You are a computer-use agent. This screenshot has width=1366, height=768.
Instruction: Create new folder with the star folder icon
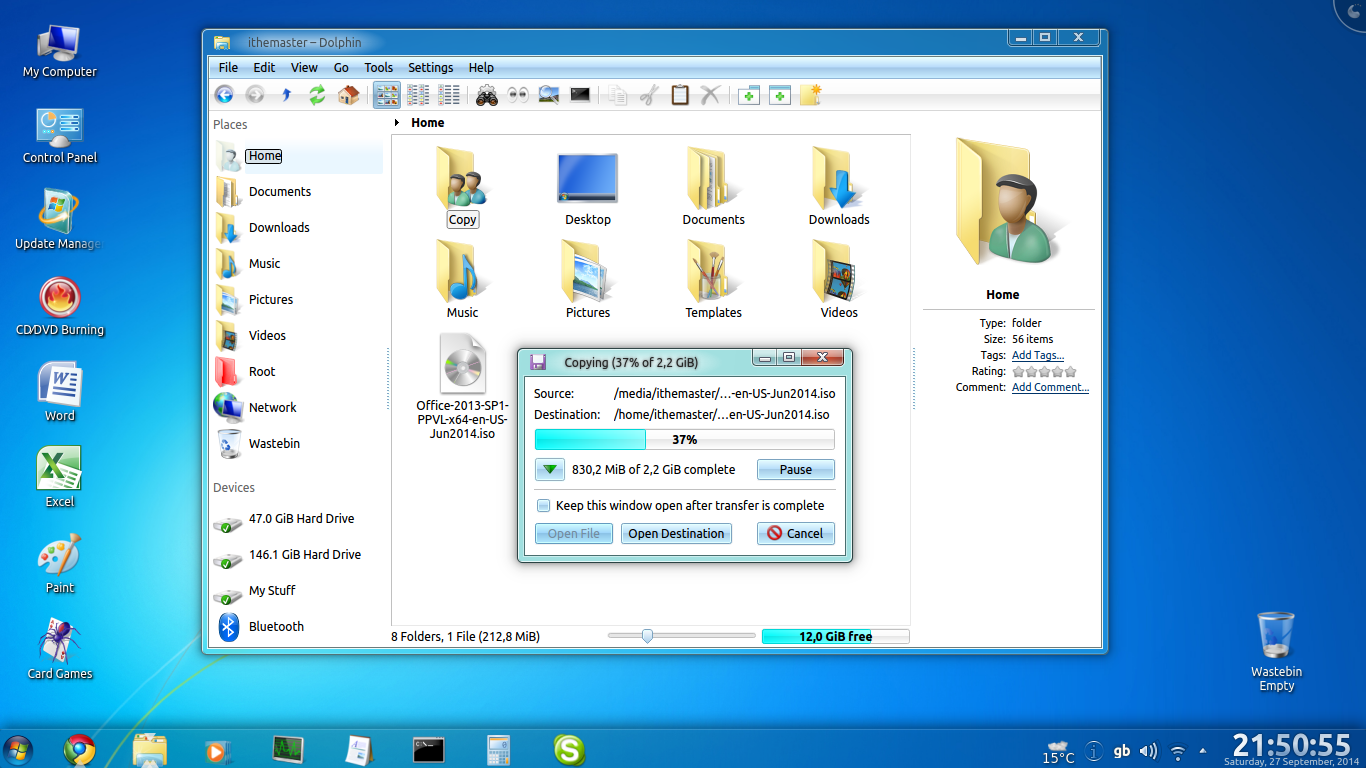[x=811, y=95]
